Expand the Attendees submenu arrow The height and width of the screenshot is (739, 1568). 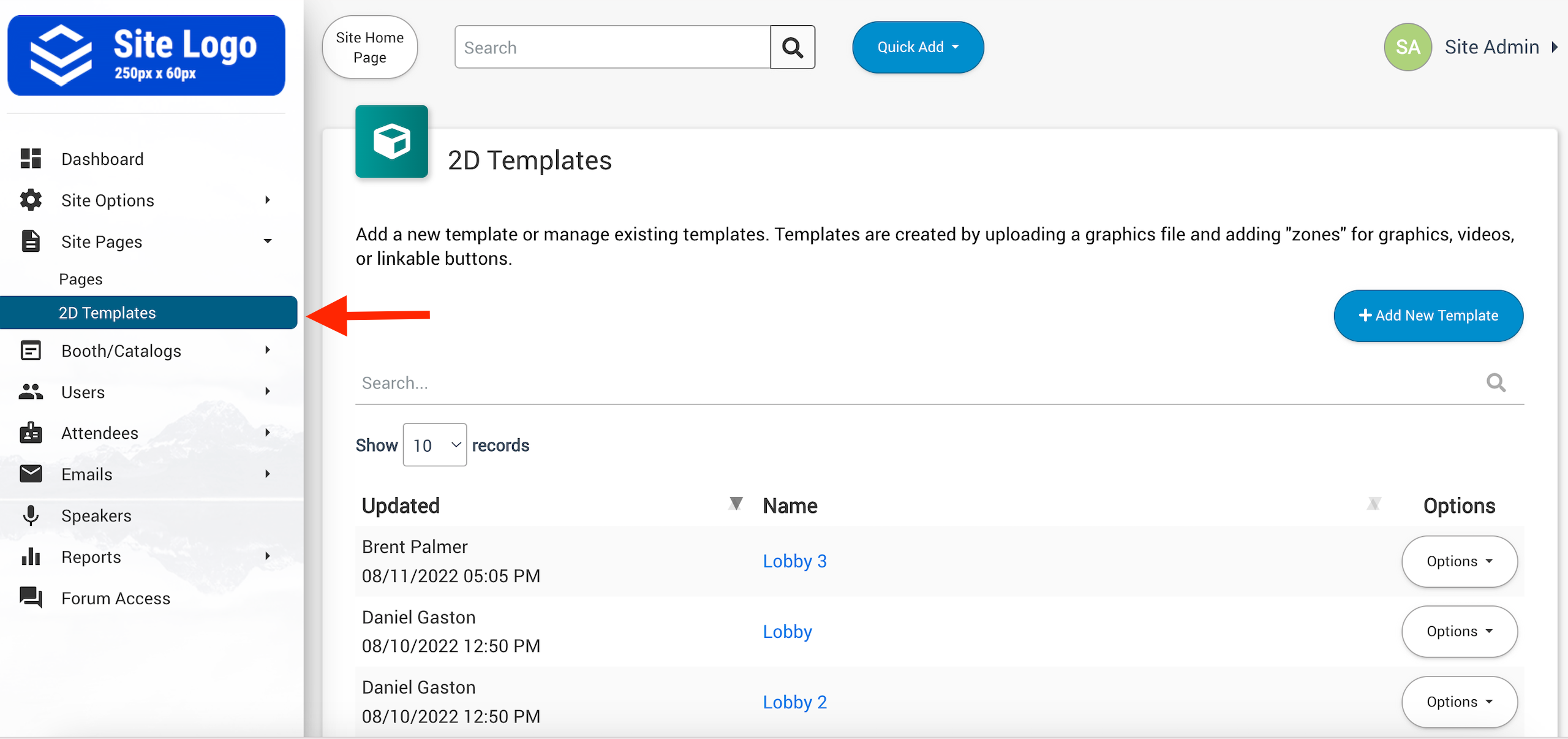pyautogui.click(x=268, y=432)
